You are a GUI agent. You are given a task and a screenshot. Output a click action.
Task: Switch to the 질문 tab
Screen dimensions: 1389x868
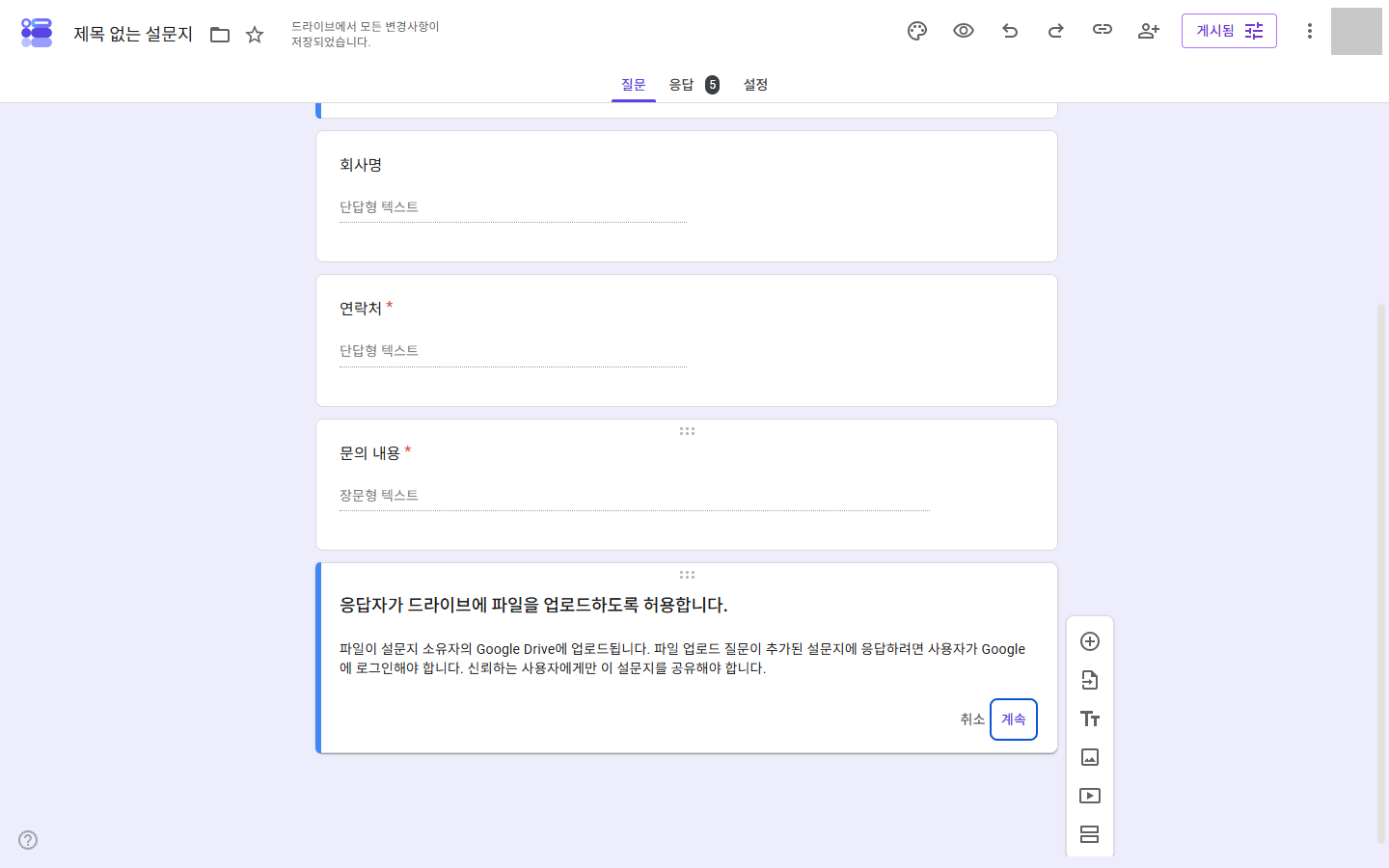634,85
